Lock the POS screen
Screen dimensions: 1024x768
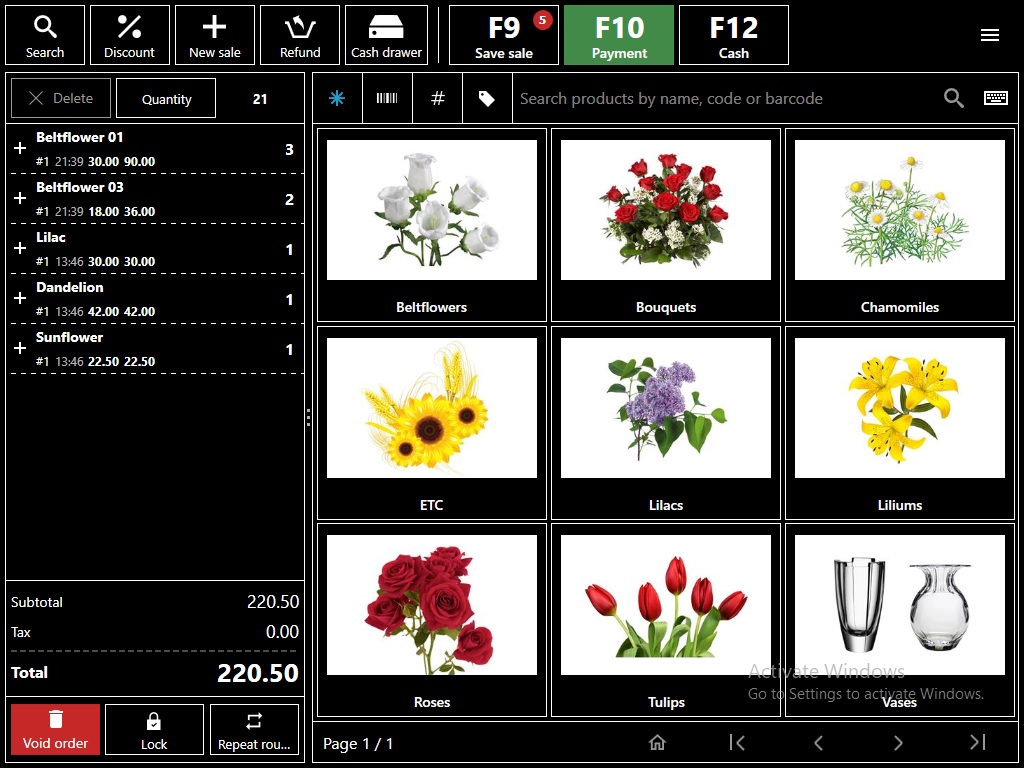click(x=154, y=729)
